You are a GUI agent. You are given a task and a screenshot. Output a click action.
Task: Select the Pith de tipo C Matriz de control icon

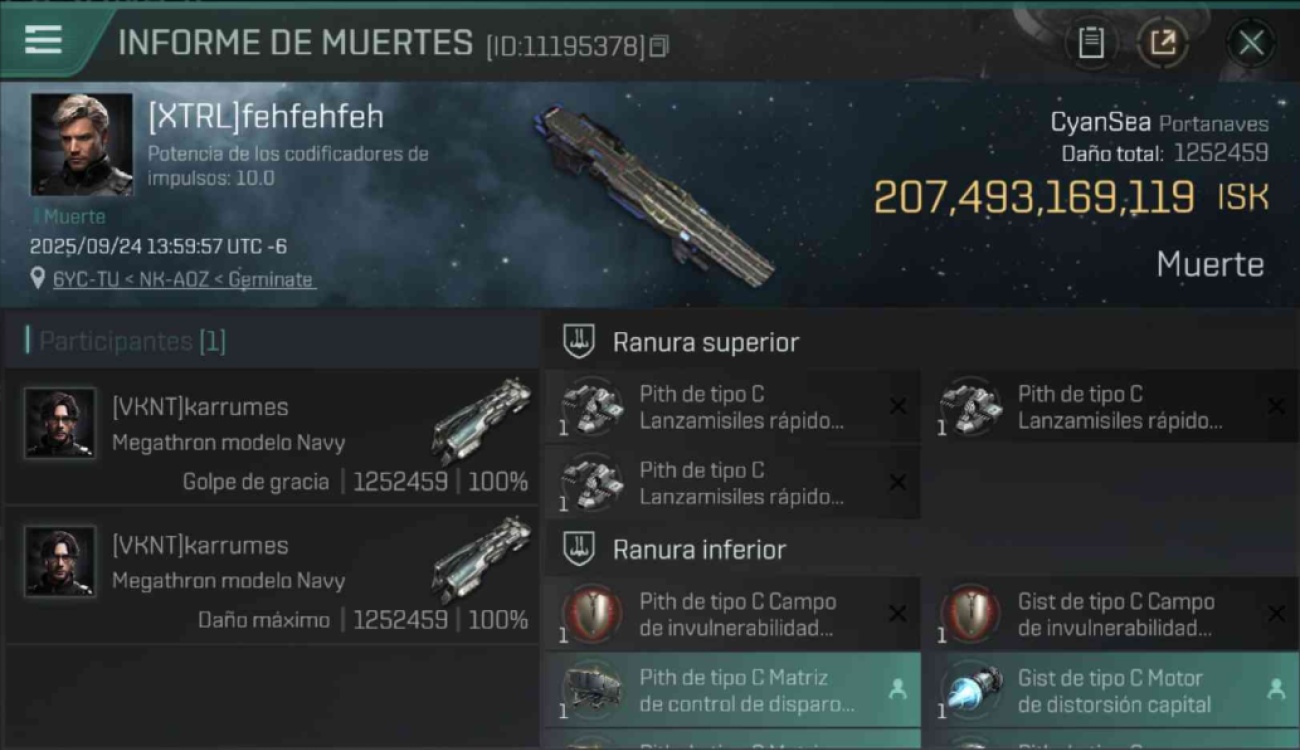click(592, 690)
